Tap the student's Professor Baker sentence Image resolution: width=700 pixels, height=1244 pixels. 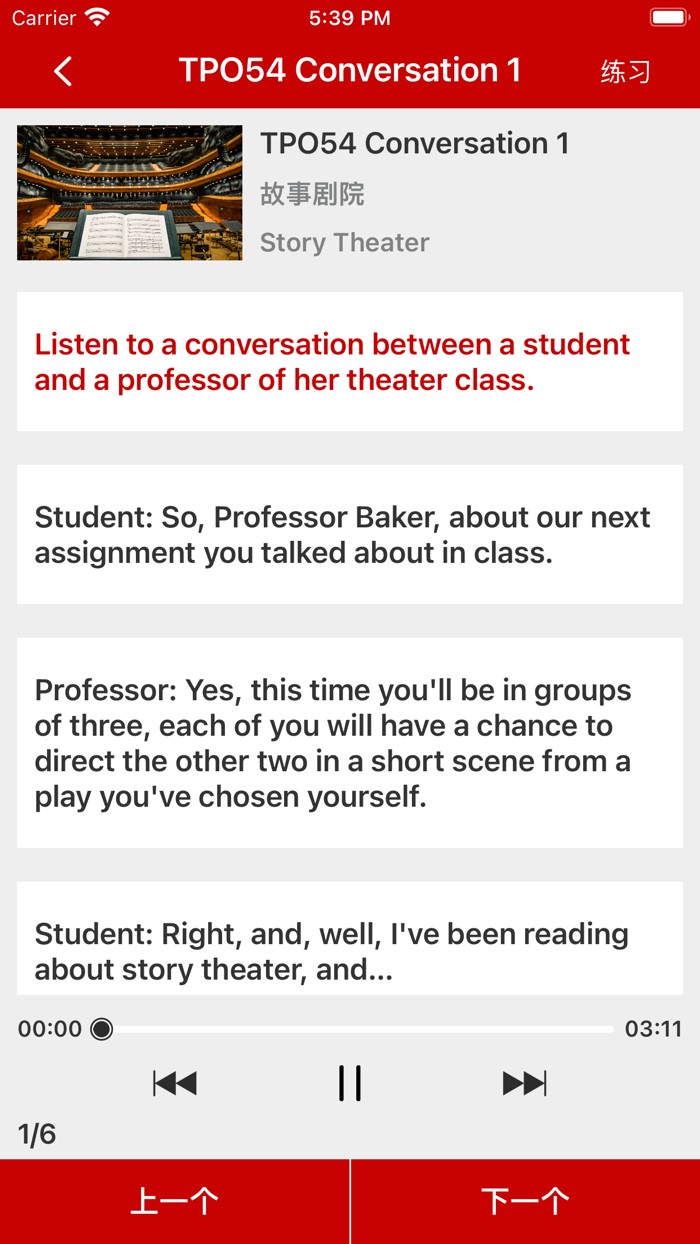343,535
